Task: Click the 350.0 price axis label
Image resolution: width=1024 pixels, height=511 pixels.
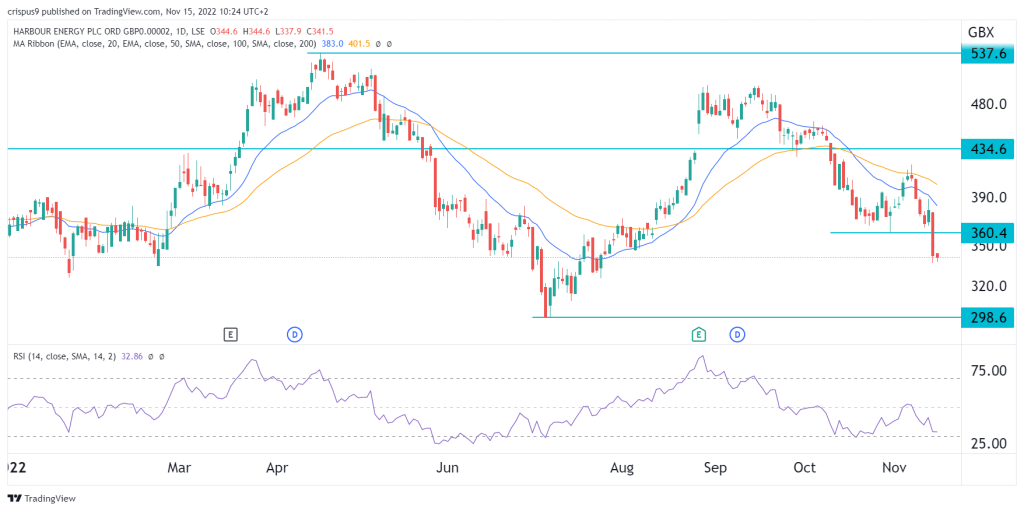Action: click(987, 246)
